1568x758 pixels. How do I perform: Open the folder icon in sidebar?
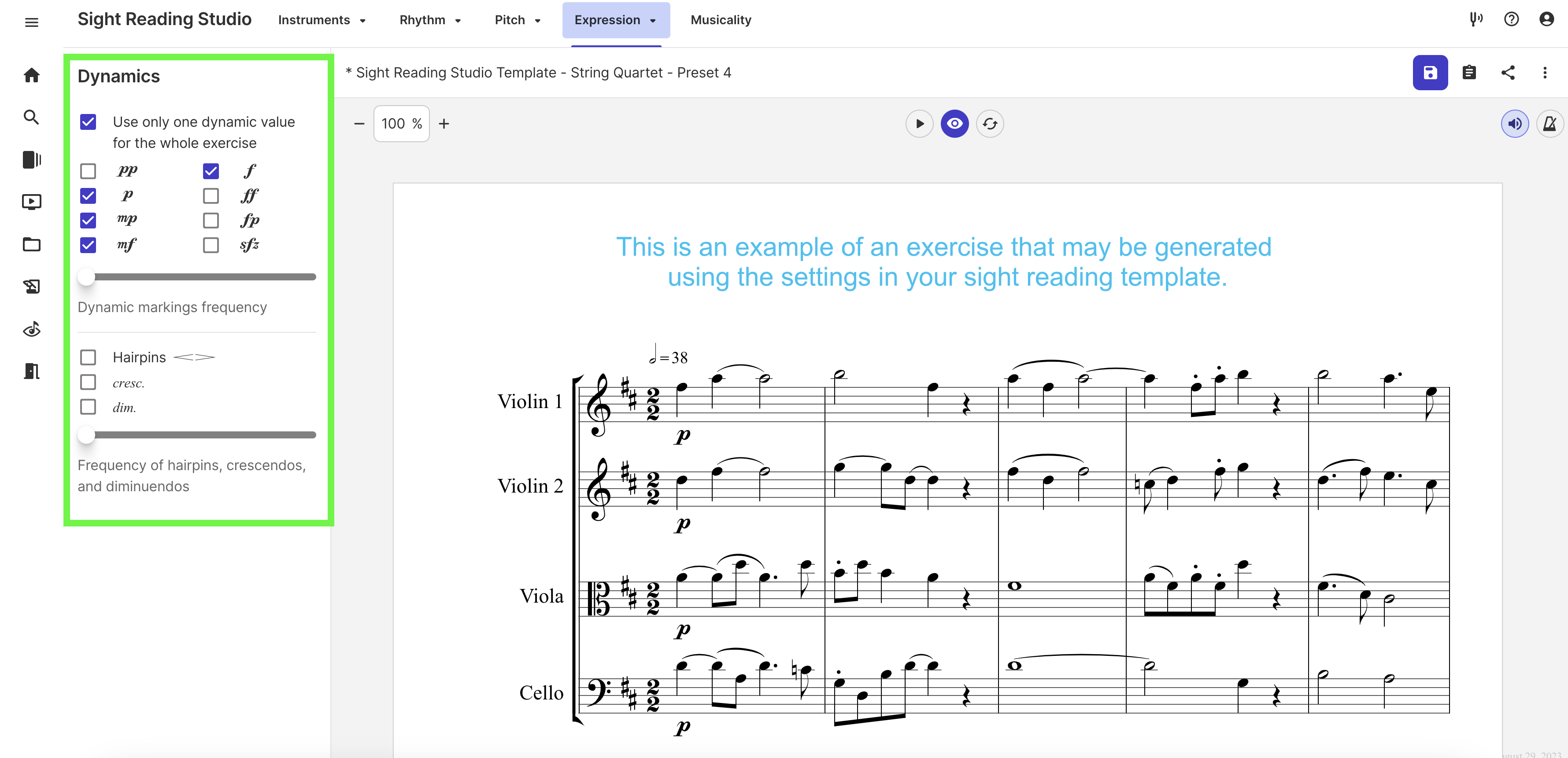(32, 245)
